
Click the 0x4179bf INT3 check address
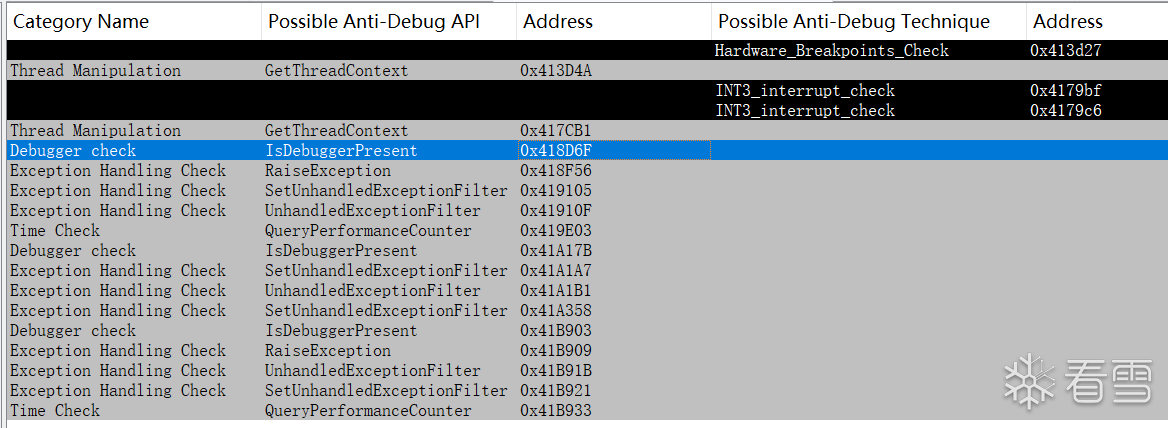(x=1066, y=91)
